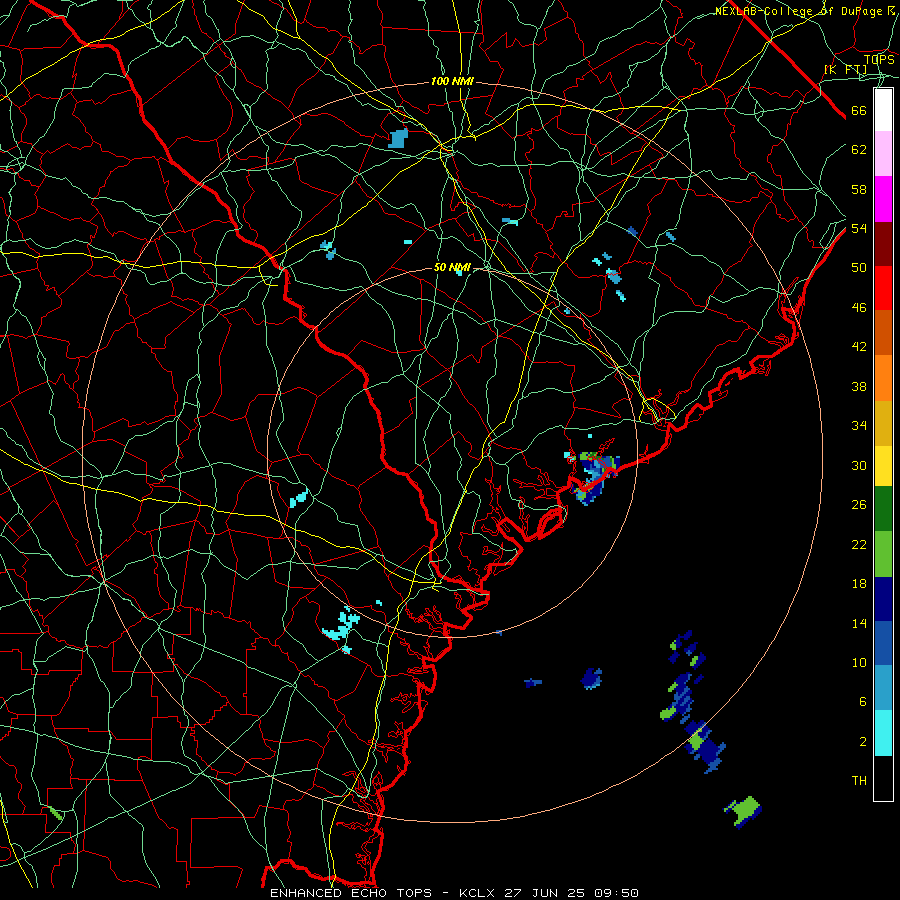Click the legend value 58

pyautogui.click(x=859, y=189)
